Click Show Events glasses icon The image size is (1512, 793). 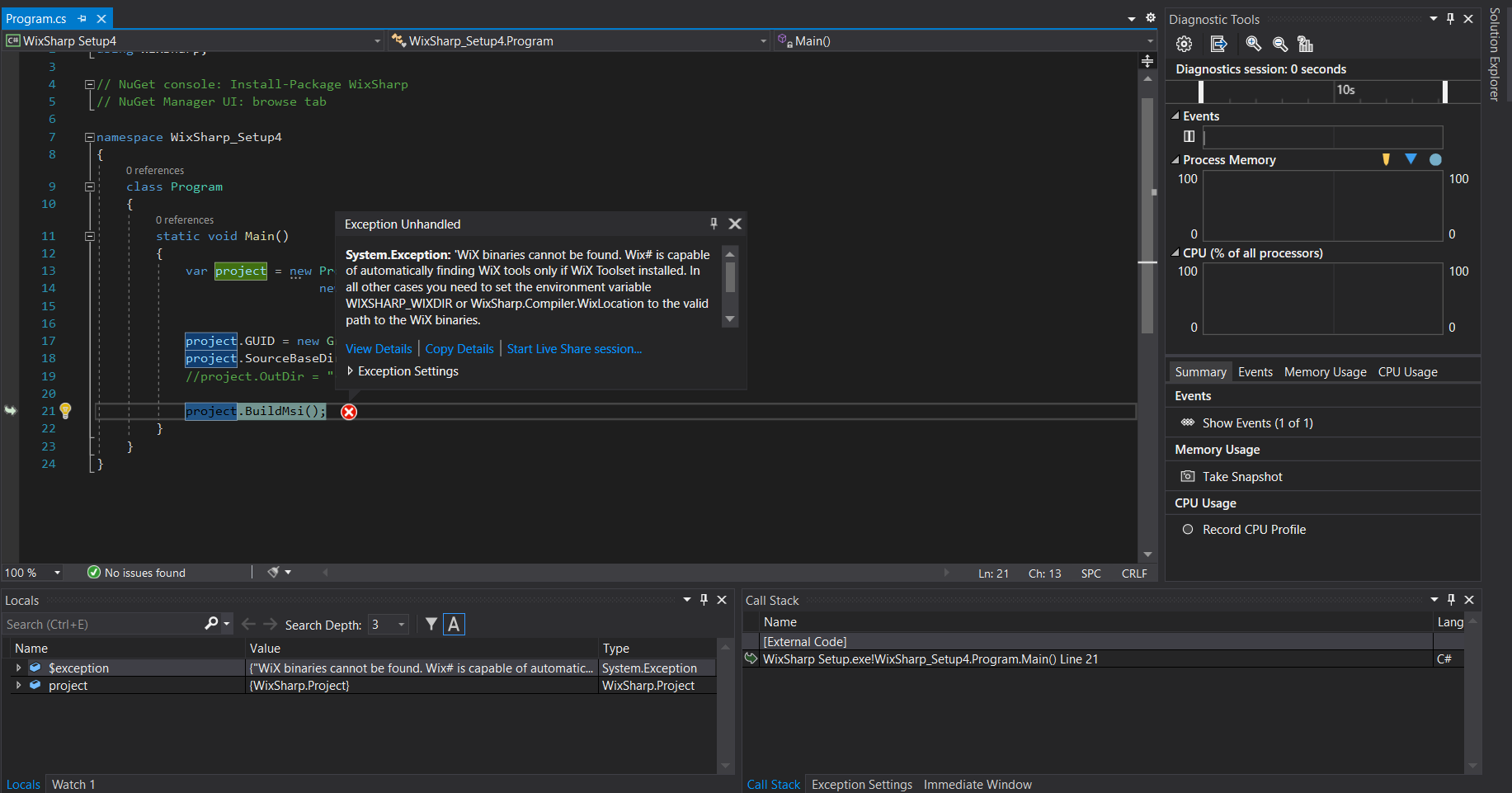click(x=1188, y=422)
